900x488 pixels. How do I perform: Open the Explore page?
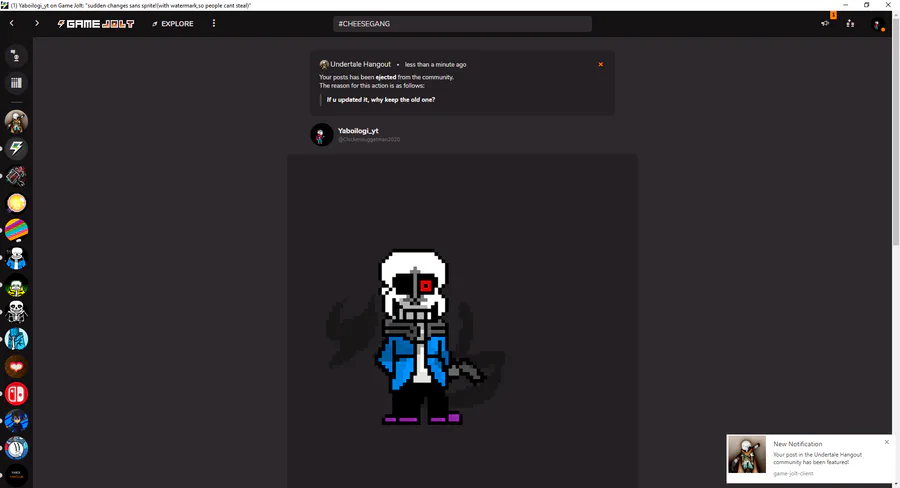[x=173, y=24]
